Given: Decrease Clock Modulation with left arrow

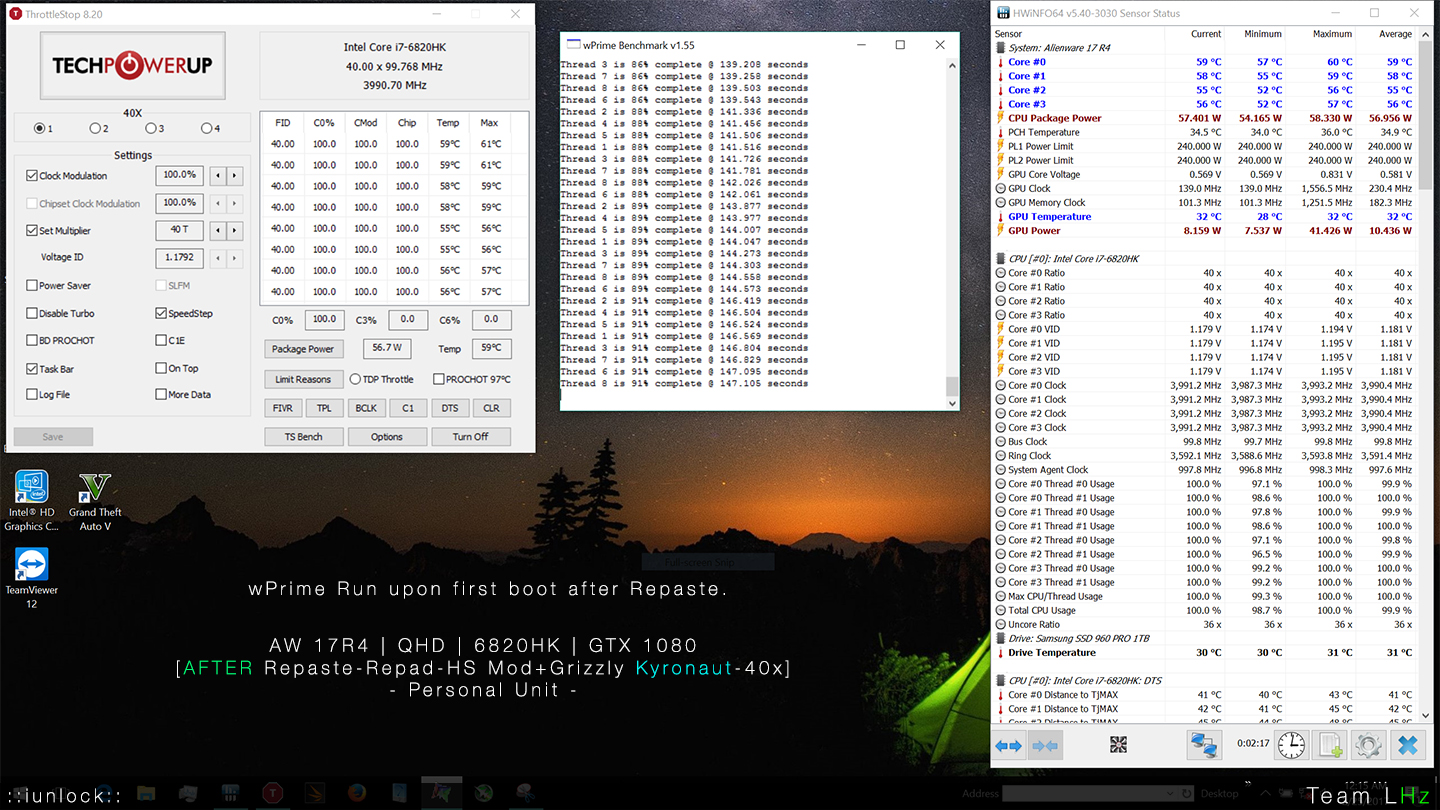Looking at the screenshot, I should coord(218,176).
